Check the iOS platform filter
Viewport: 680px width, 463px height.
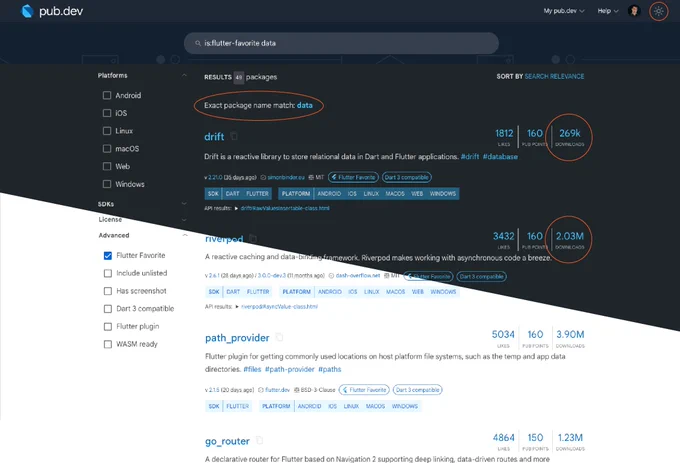pos(107,113)
